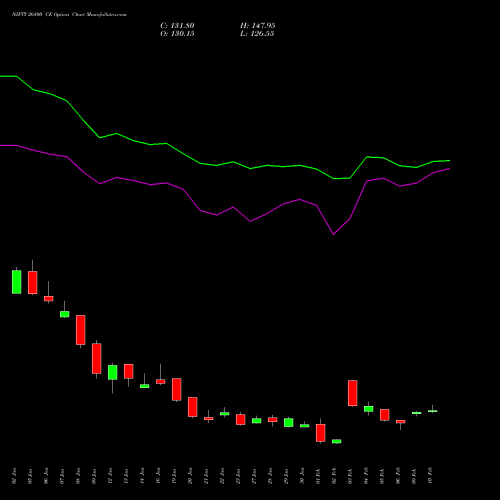Viewport: 500px width, 500px height.
Task: Click the green candlestick for 12 Jan
Action: (113, 372)
